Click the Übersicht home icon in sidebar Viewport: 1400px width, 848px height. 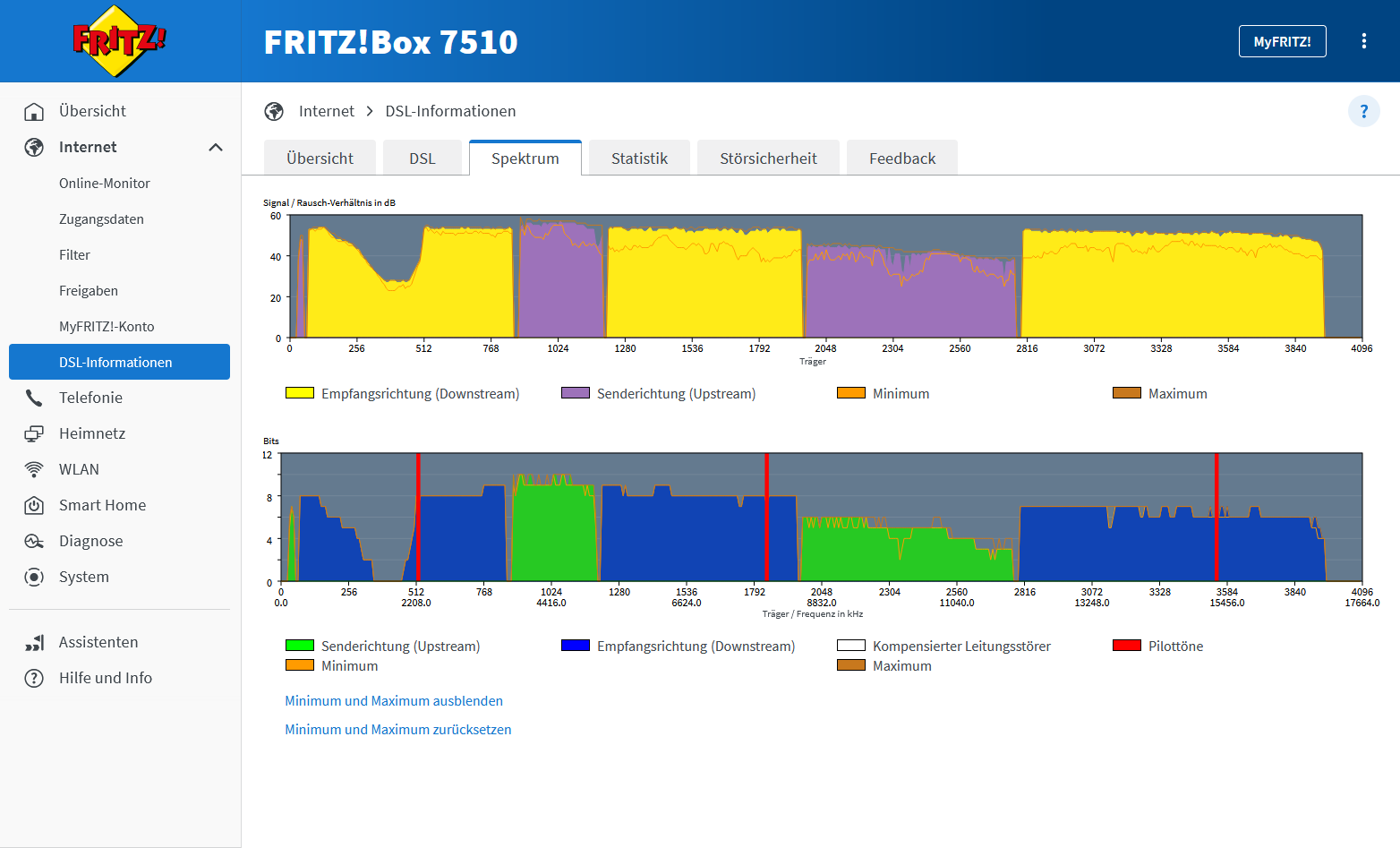click(34, 111)
